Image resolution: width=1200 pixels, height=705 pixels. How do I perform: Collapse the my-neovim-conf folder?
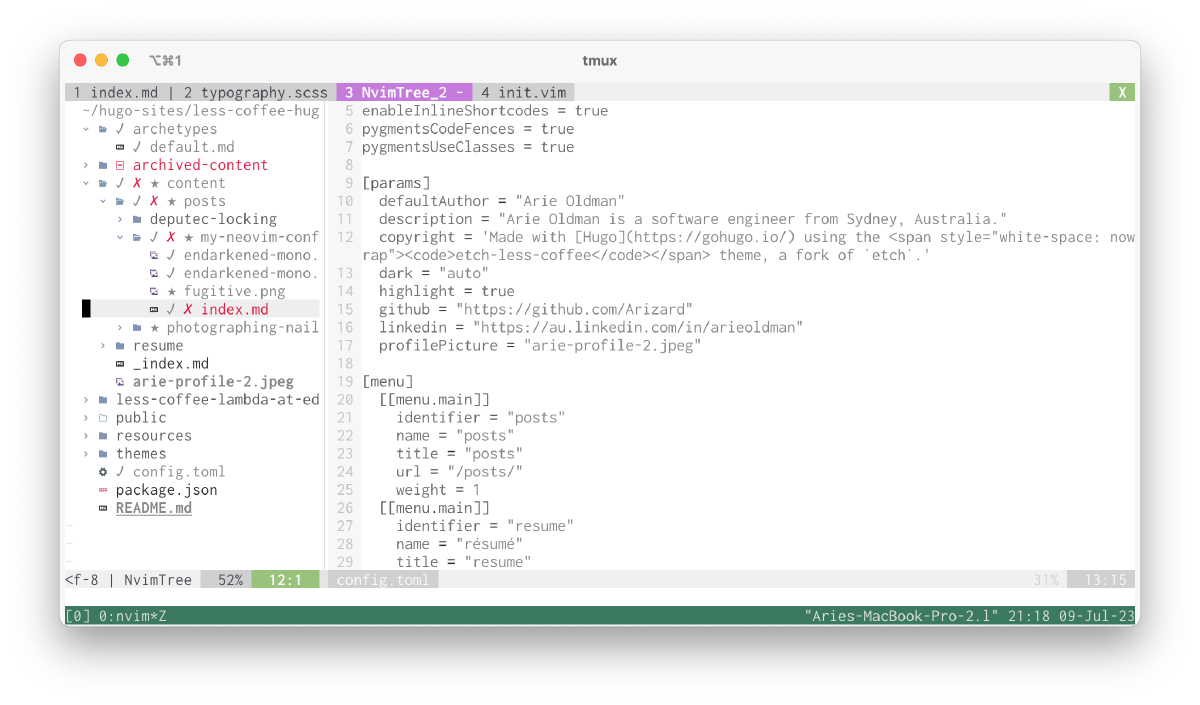click(x=120, y=237)
